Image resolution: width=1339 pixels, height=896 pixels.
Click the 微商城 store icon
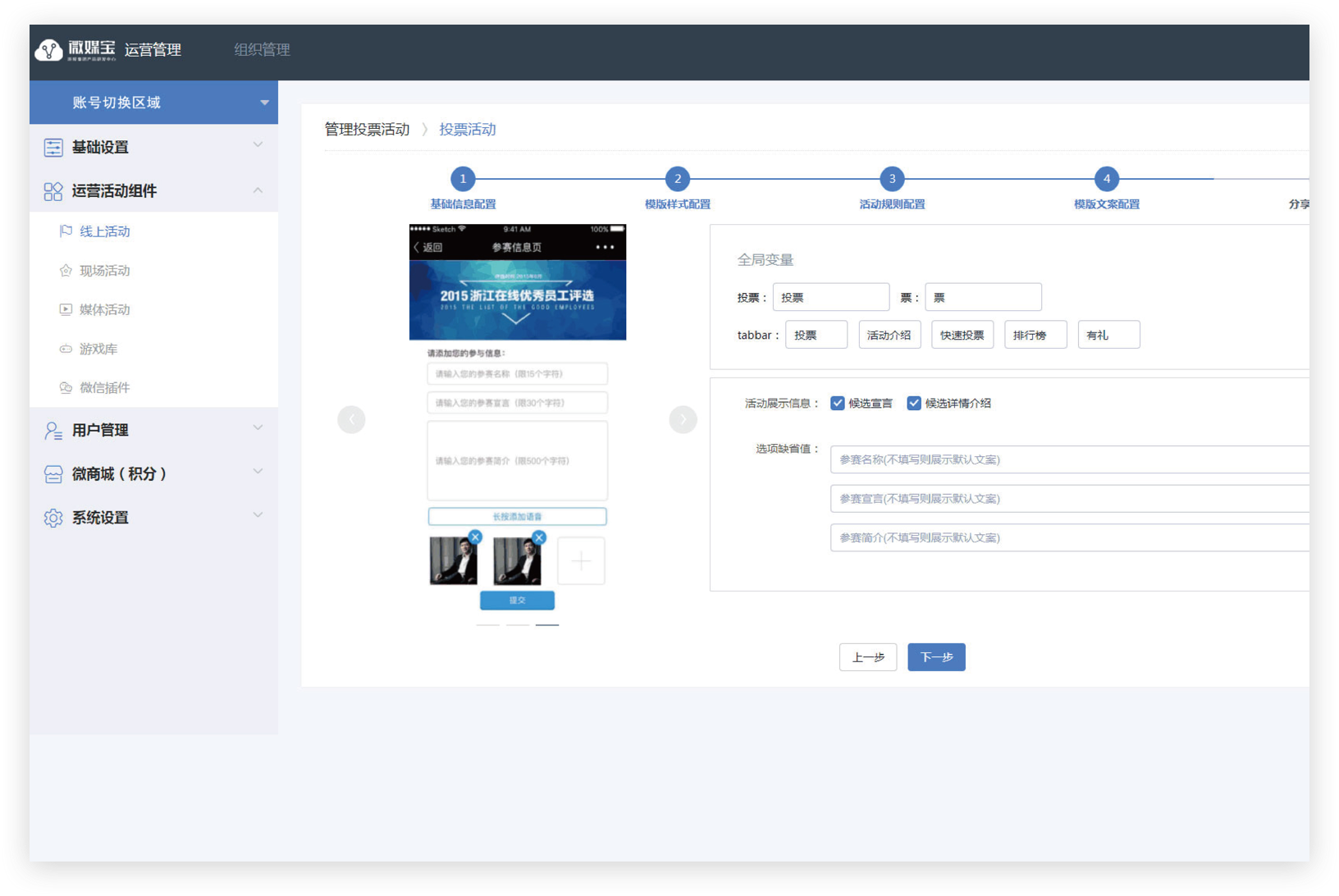(x=53, y=474)
